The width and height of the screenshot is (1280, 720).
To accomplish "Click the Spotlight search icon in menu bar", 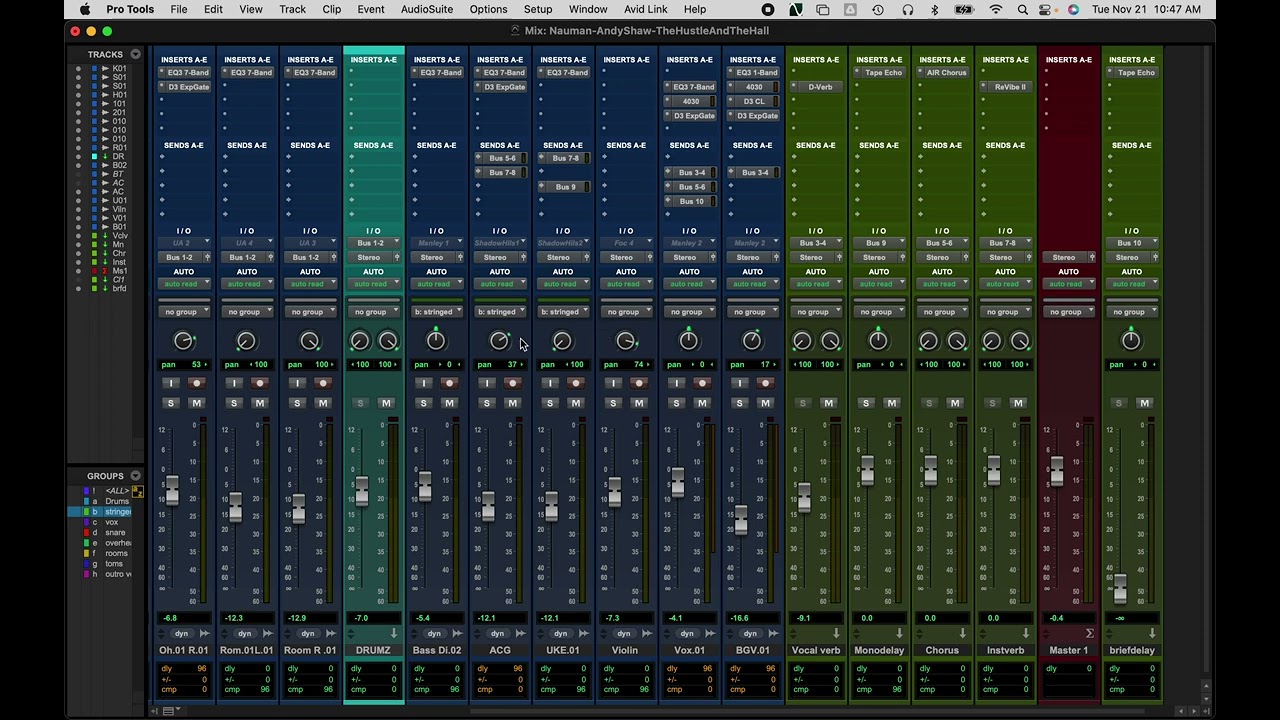I will [x=1023, y=9].
